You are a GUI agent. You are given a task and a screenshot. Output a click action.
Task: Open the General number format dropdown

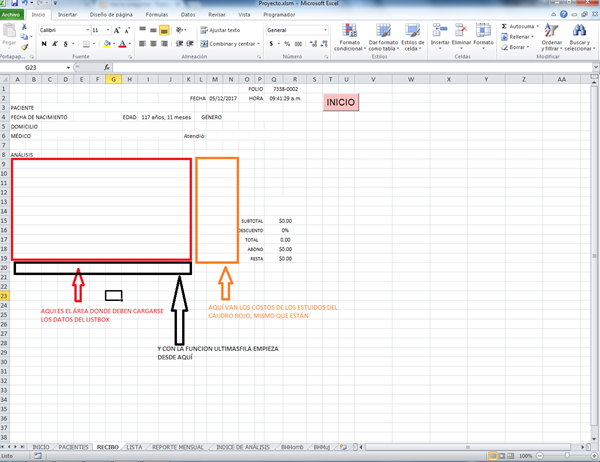(x=325, y=31)
